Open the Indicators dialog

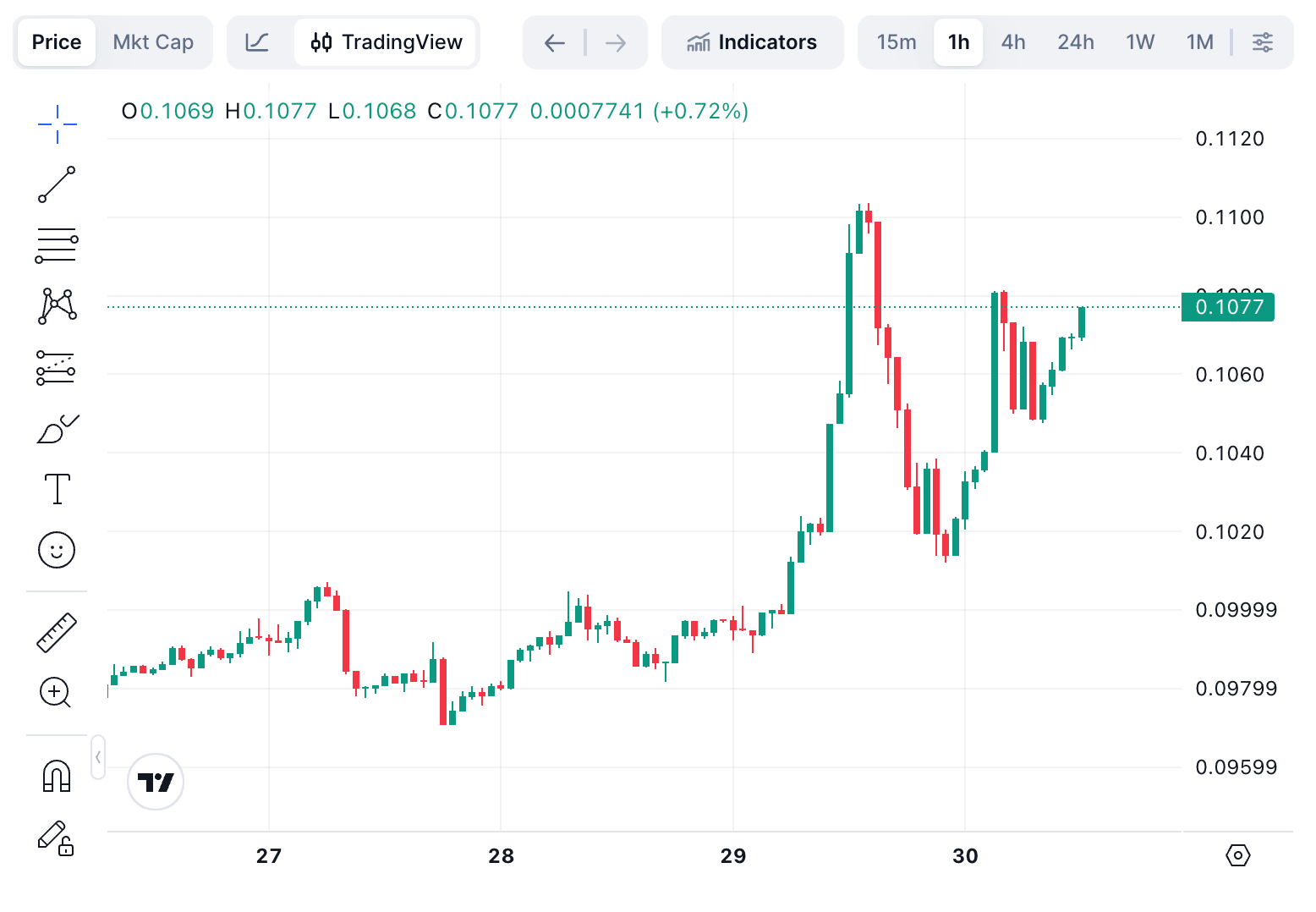tap(752, 41)
